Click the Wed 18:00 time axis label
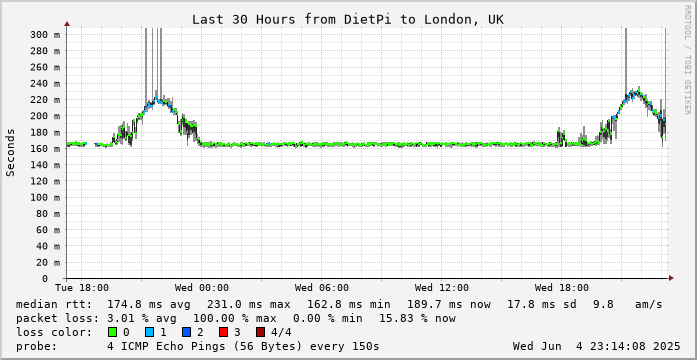This screenshot has width=697, height=360. click(561, 288)
